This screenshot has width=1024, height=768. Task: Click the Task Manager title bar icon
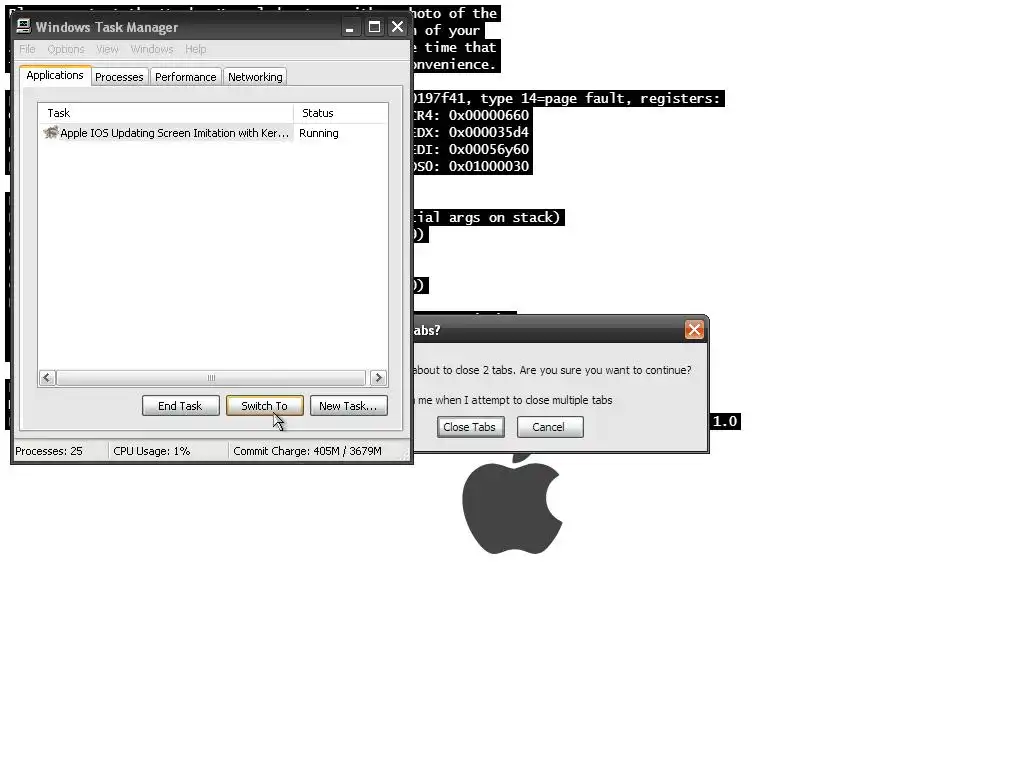pyautogui.click(x=24, y=26)
